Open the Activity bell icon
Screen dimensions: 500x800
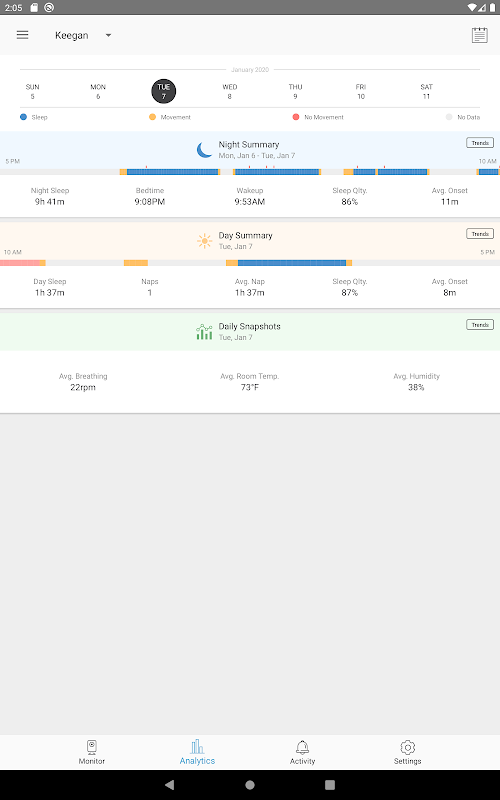[x=303, y=747]
